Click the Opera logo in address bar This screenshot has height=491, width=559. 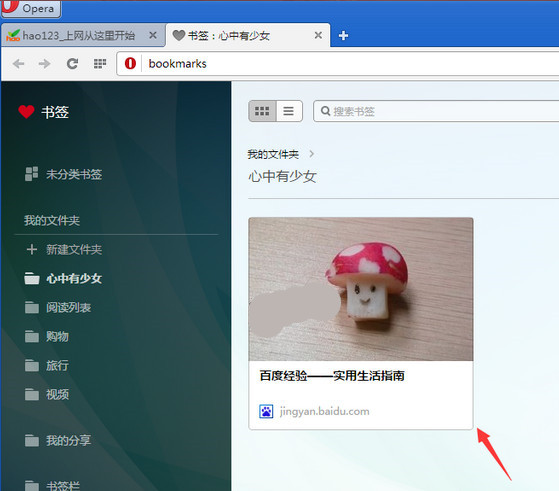tap(130, 64)
